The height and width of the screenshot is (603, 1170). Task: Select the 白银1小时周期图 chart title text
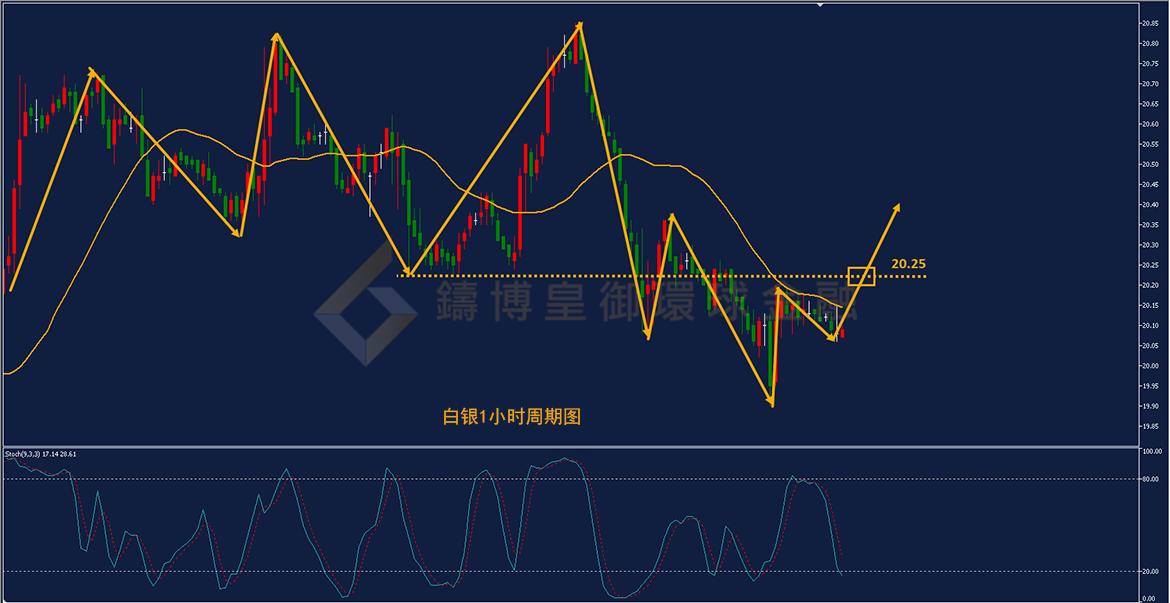(x=511, y=417)
